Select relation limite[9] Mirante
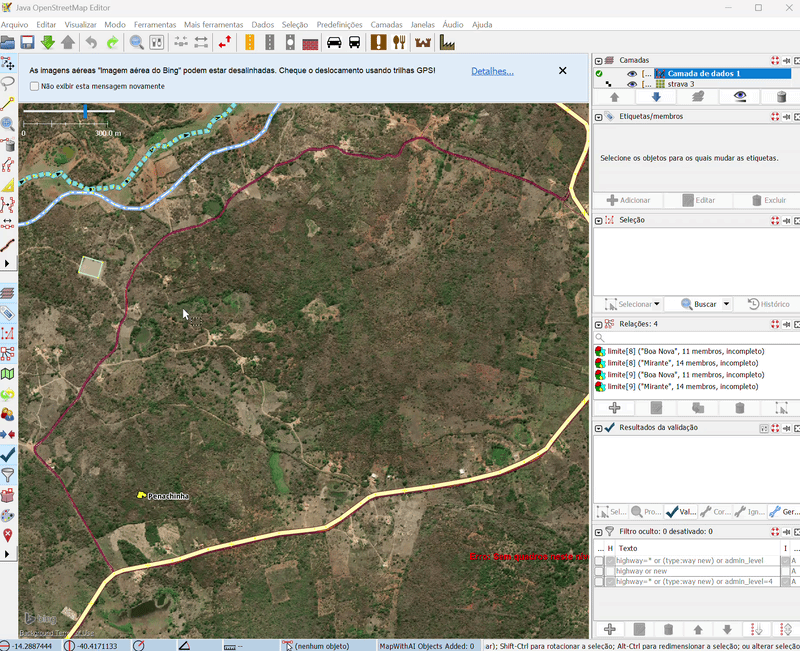The width and height of the screenshot is (800, 651). click(x=683, y=386)
